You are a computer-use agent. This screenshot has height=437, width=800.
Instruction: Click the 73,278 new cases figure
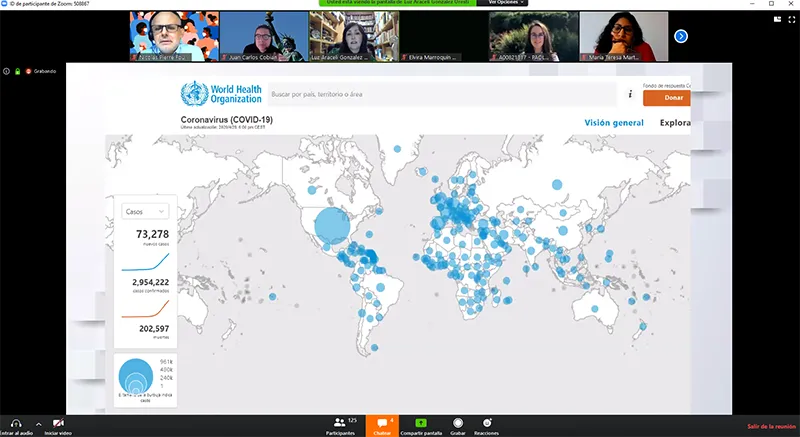click(x=152, y=234)
